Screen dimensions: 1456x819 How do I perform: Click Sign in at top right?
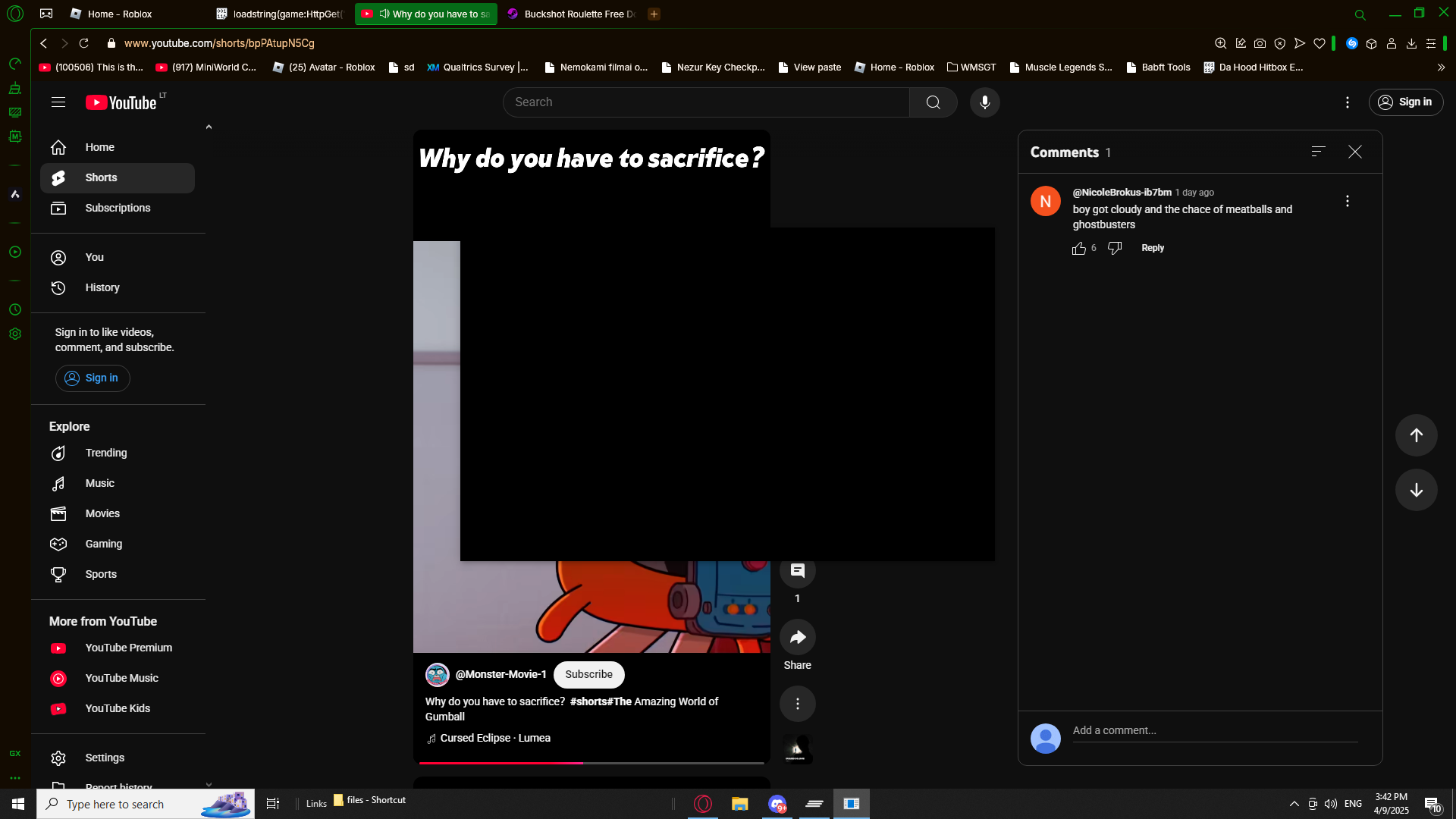pos(1405,102)
